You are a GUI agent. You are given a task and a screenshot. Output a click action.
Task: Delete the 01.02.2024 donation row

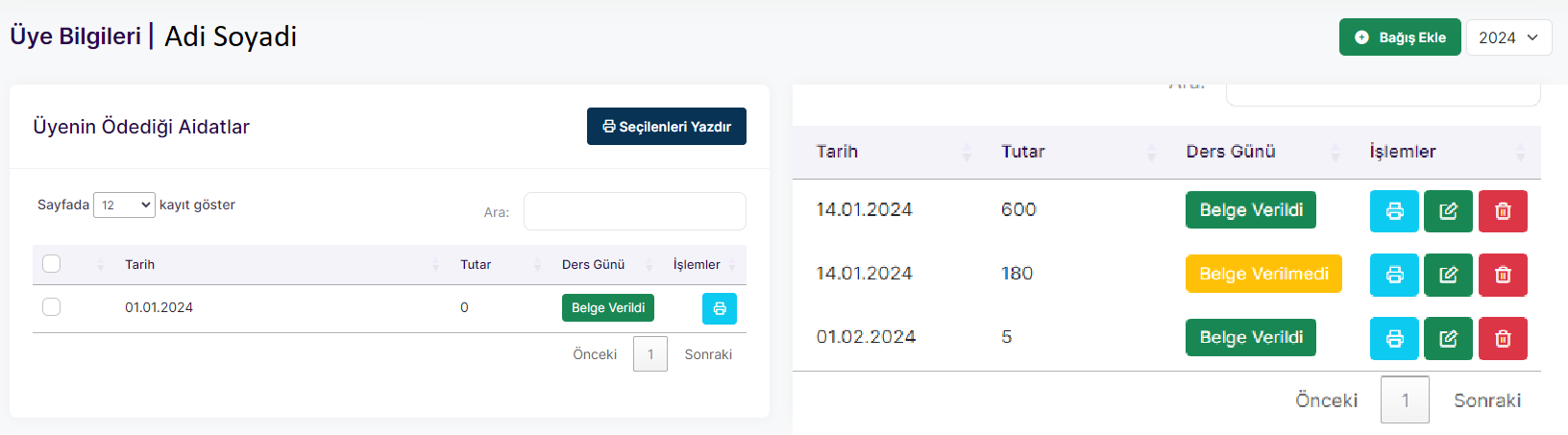[1503, 338]
